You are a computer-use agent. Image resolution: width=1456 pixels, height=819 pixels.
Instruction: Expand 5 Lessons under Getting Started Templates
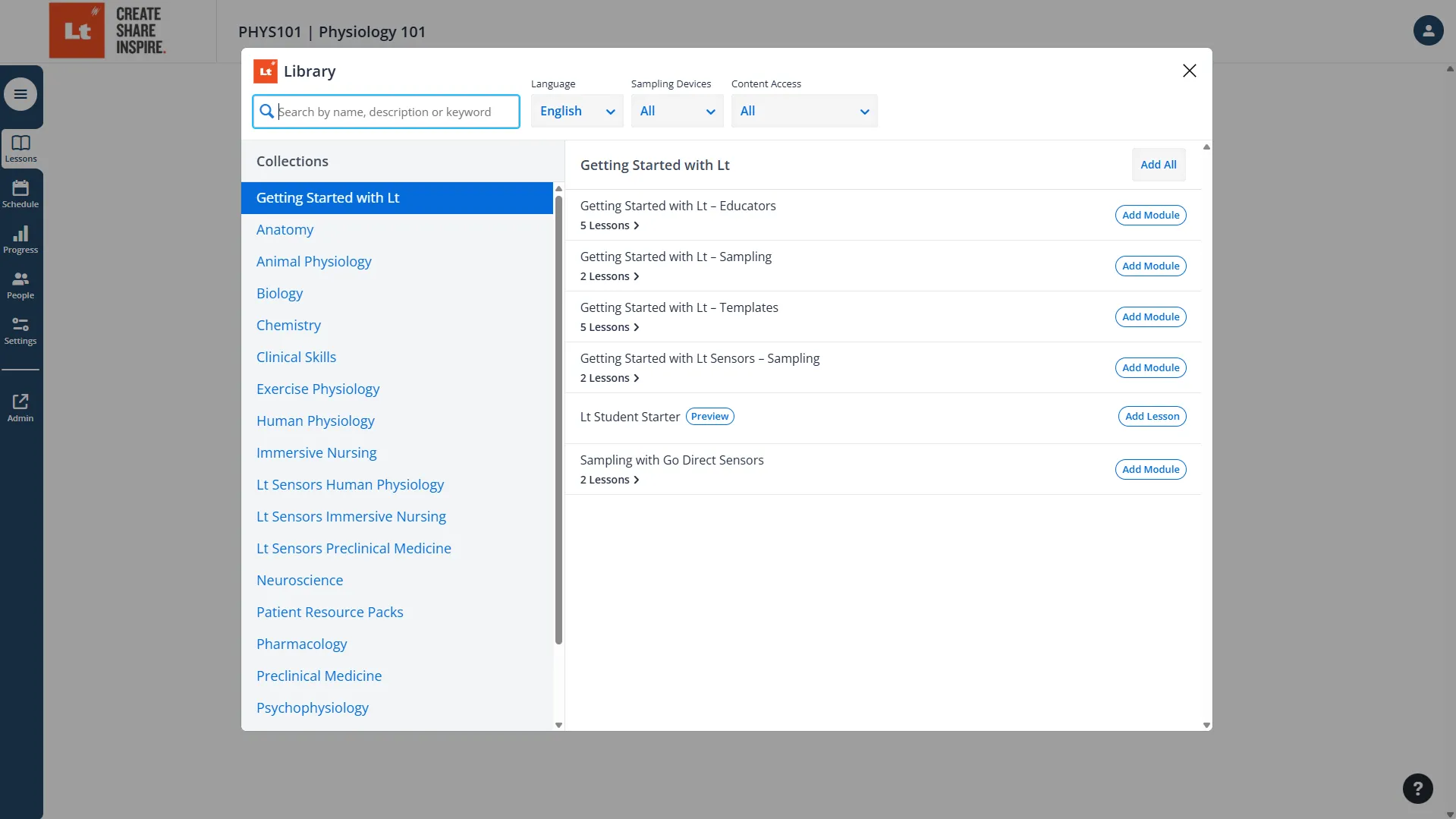click(609, 327)
